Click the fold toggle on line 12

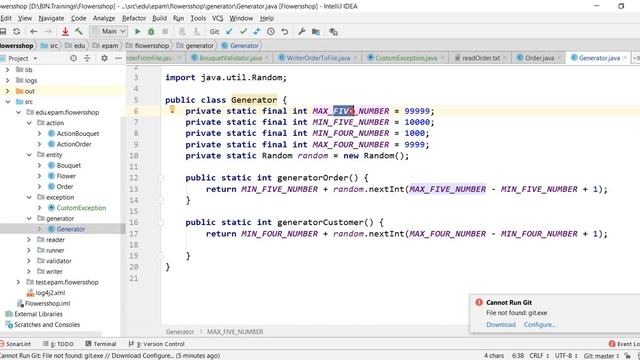161,178
